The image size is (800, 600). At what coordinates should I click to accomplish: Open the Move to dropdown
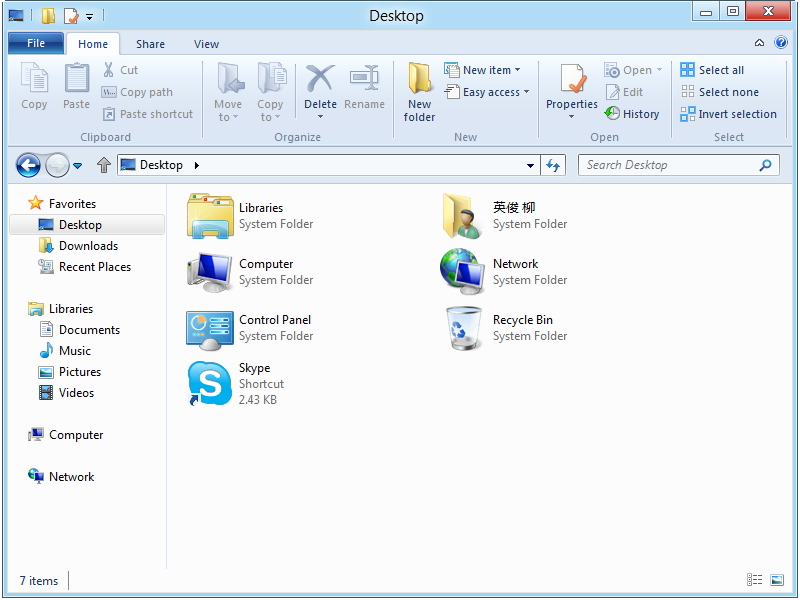click(228, 92)
